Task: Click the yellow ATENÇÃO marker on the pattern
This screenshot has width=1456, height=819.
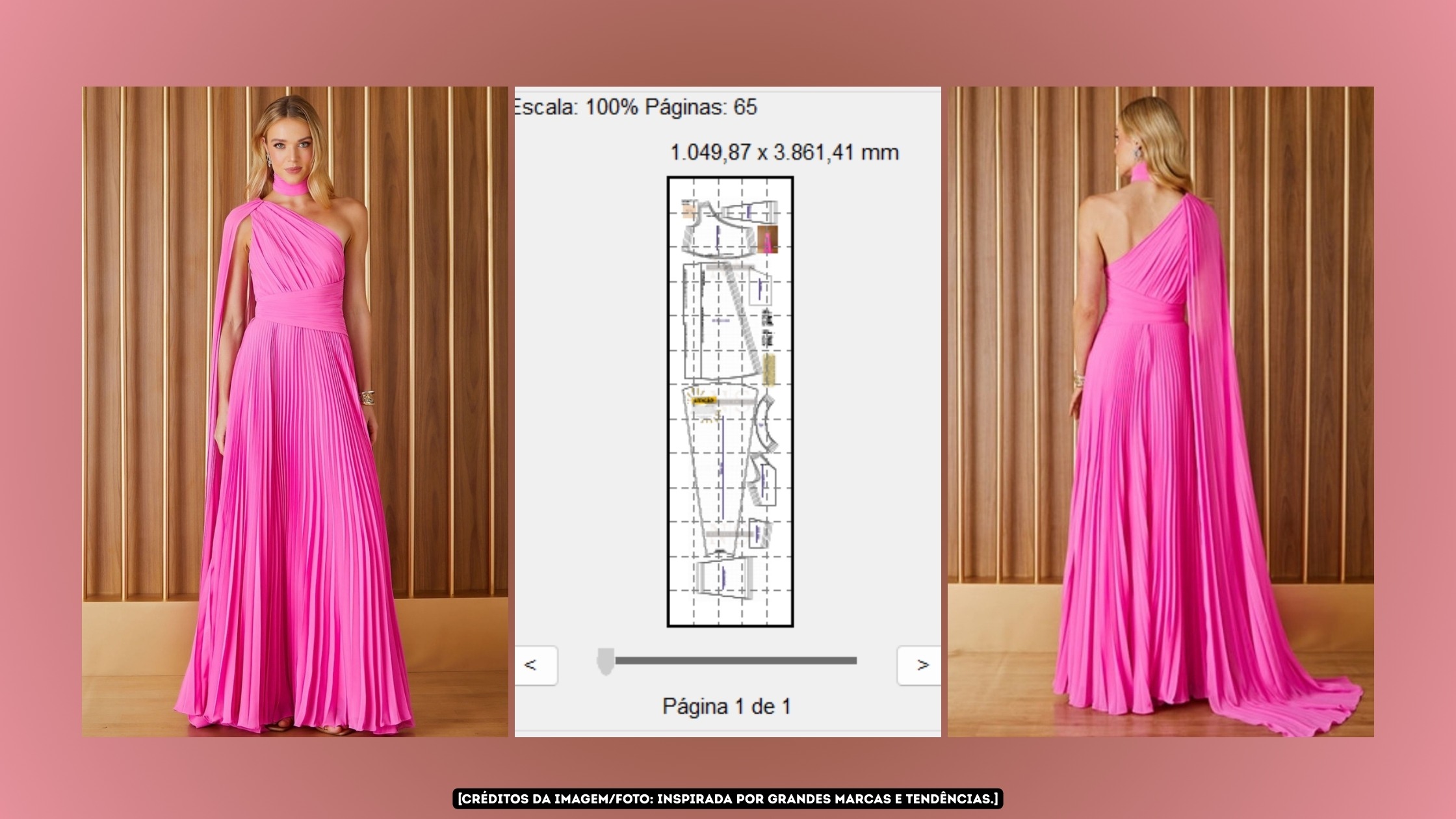Action: (703, 399)
